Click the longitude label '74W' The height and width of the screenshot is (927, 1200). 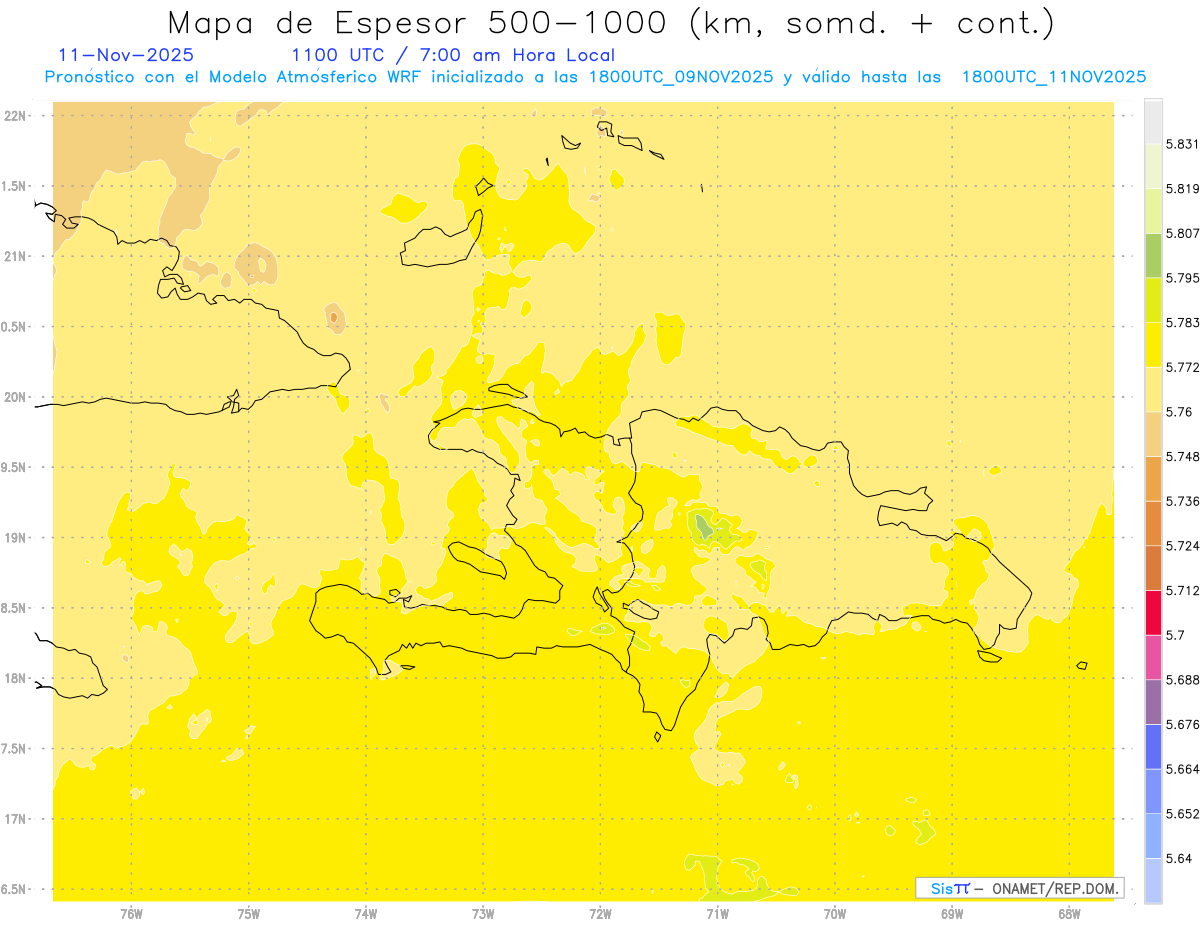click(x=366, y=913)
